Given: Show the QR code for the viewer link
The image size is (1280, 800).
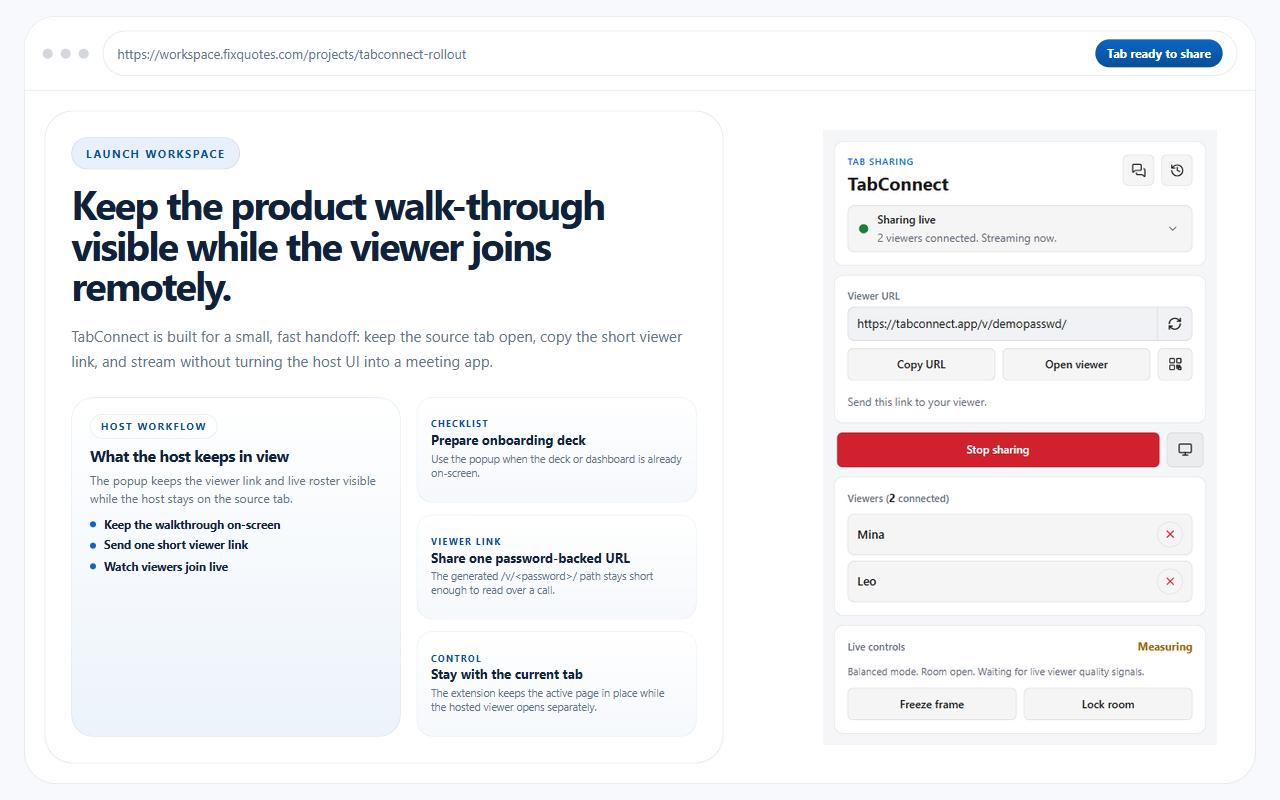Looking at the screenshot, I should click(x=1174, y=364).
